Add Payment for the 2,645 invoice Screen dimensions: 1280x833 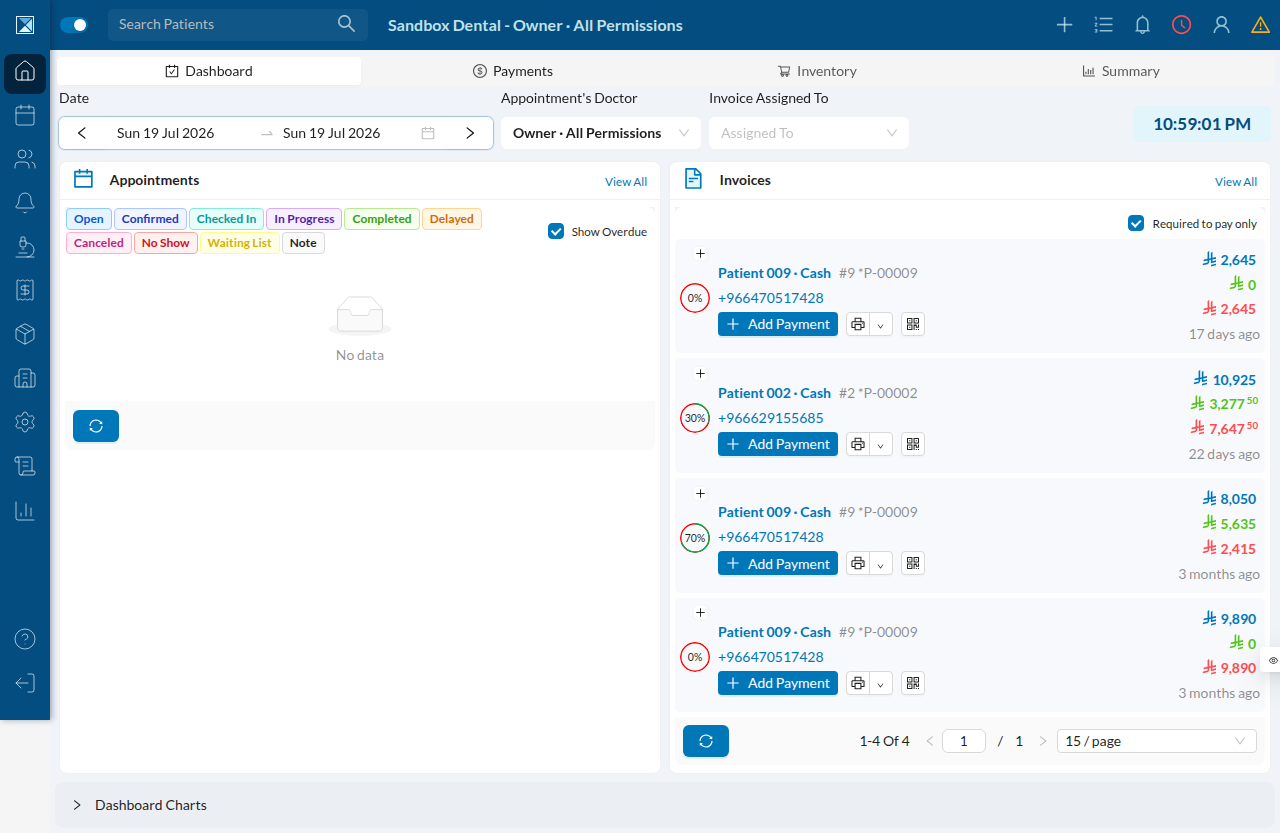click(x=778, y=324)
